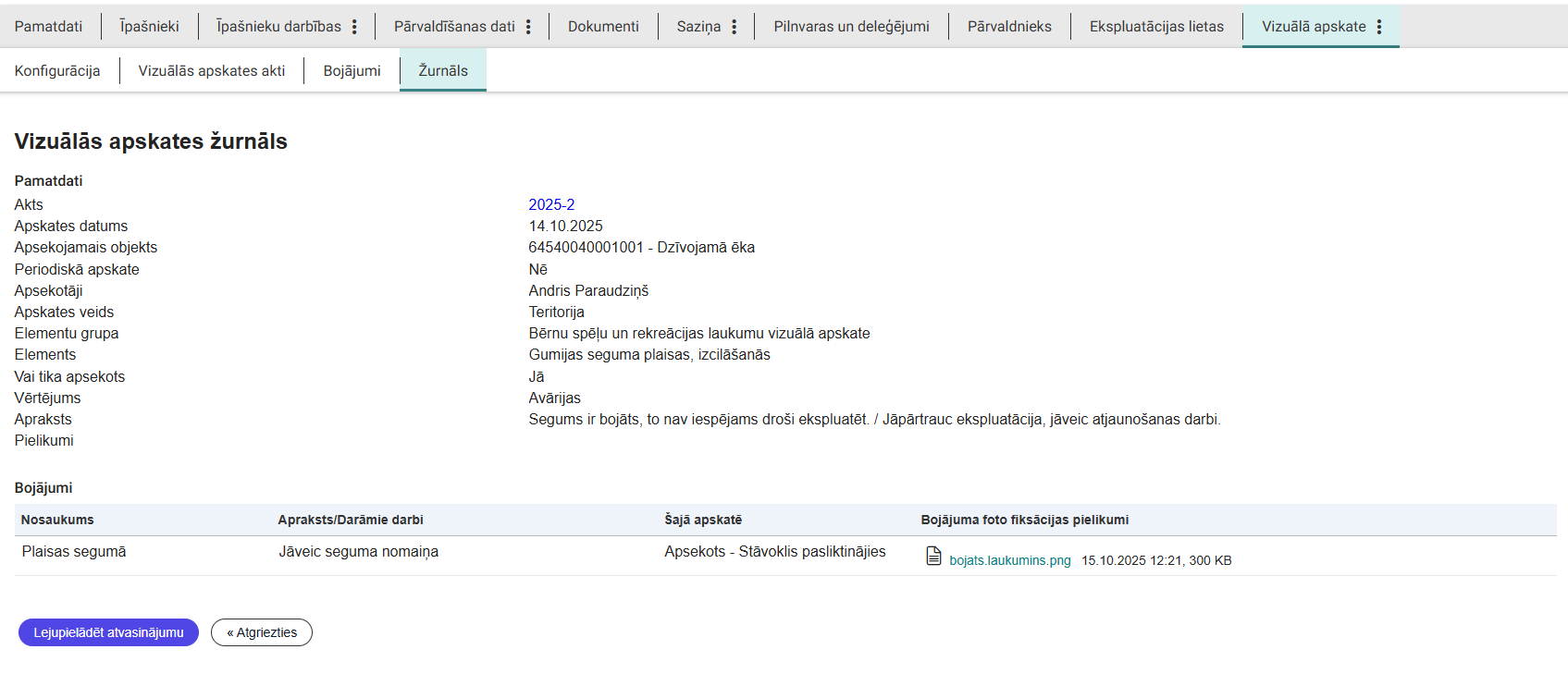Open the Konfigurācija sub-tab

pyautogui.click(x=57, y=71)
